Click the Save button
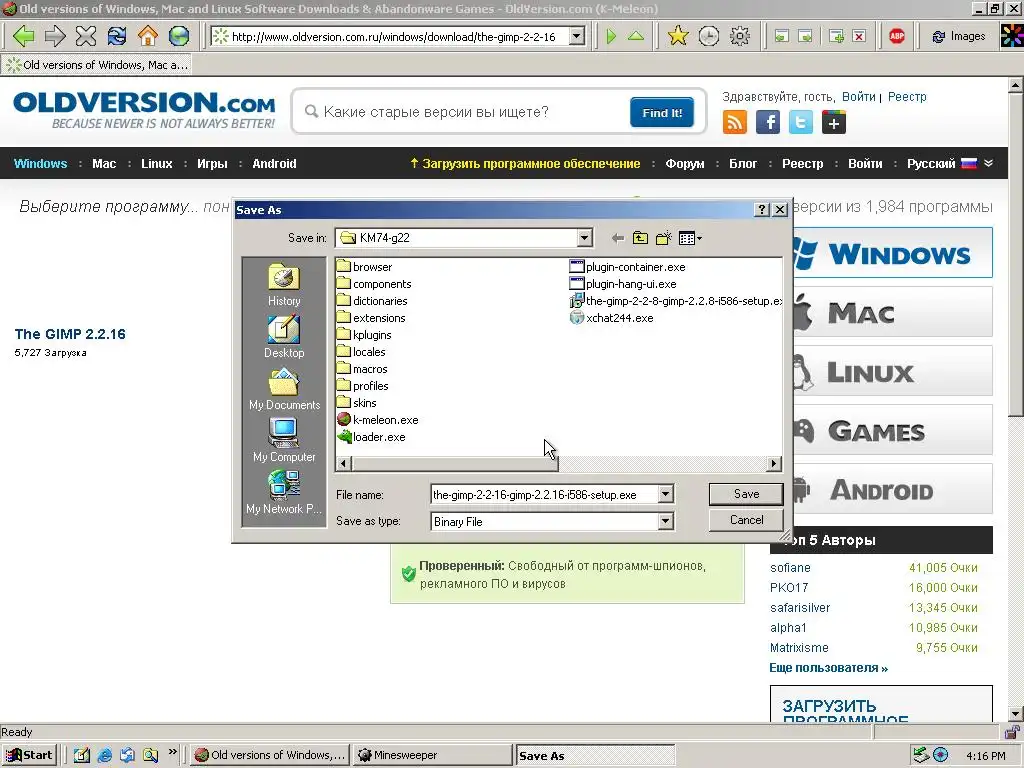1024x768 pixels. click(x=746, y=494)
